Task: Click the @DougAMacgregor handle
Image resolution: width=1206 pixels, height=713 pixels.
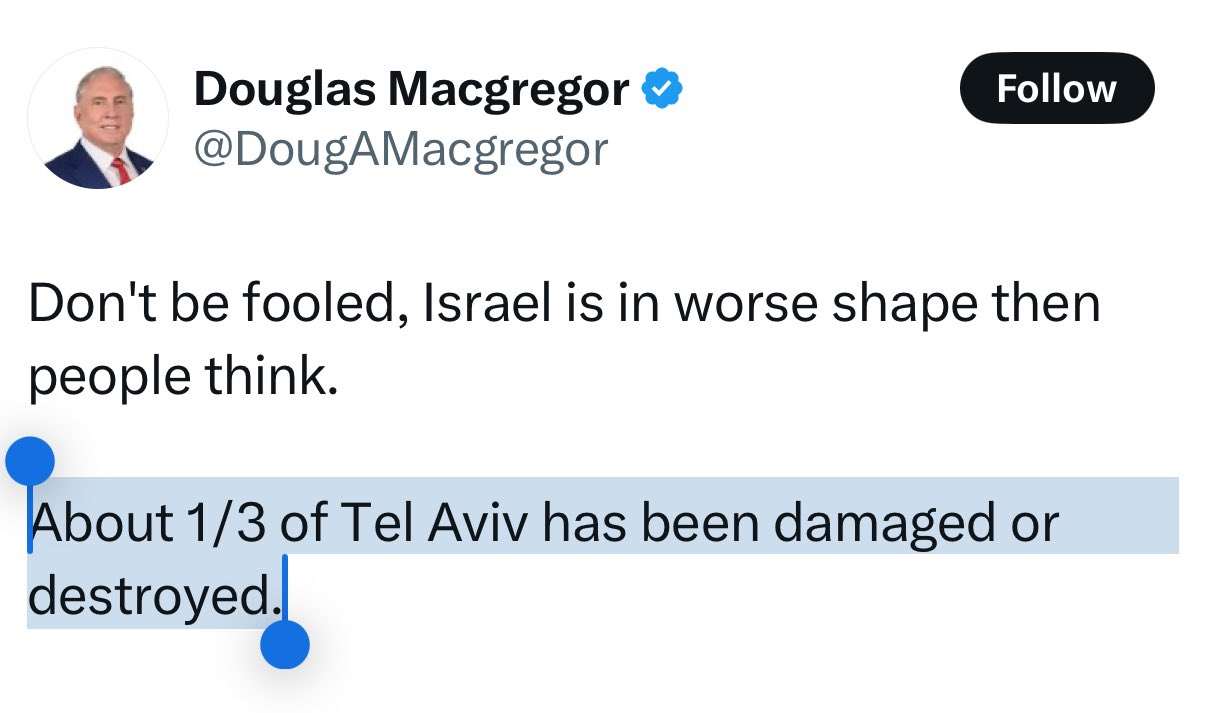Action: coord(400,151)
